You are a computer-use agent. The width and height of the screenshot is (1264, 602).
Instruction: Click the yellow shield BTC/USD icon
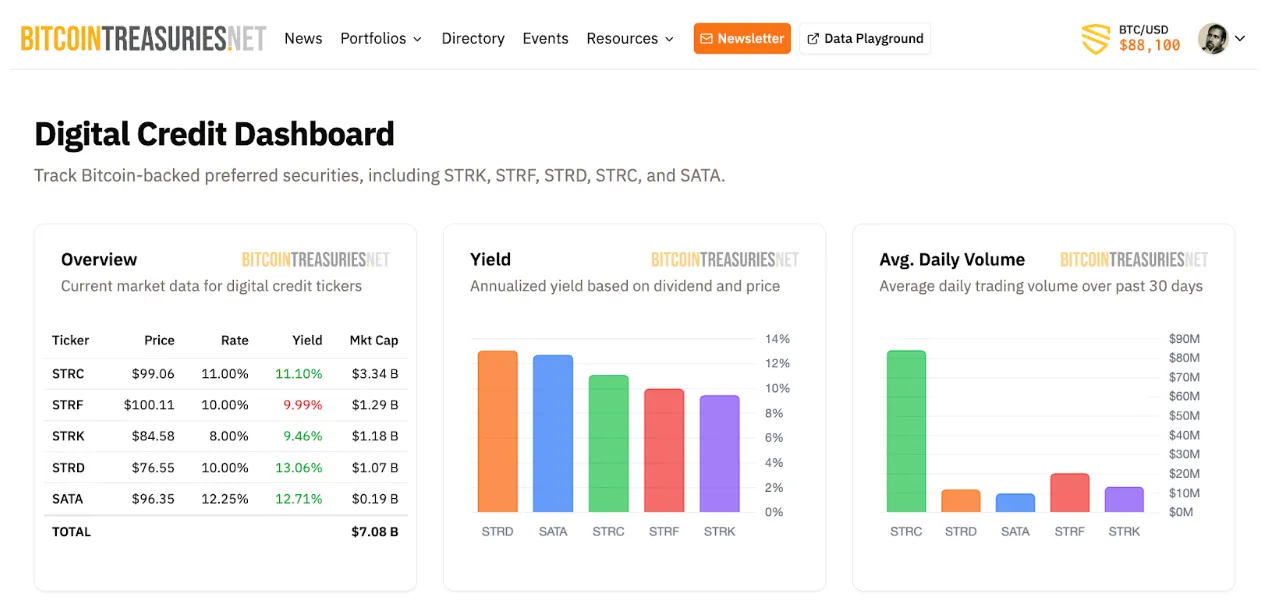point(1096,39)
